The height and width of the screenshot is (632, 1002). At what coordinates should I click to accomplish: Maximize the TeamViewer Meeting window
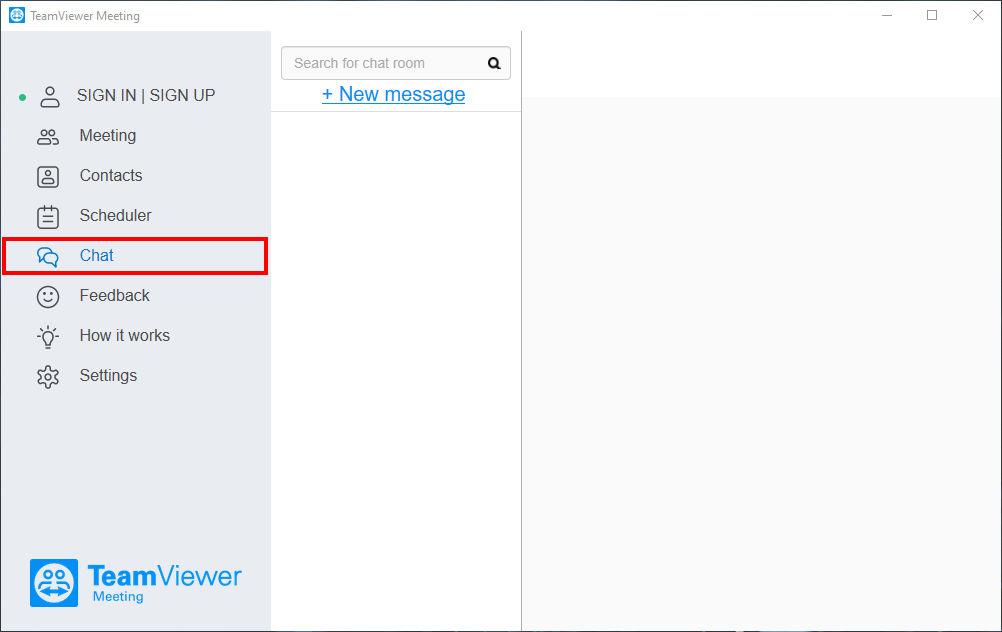(932, 15)
